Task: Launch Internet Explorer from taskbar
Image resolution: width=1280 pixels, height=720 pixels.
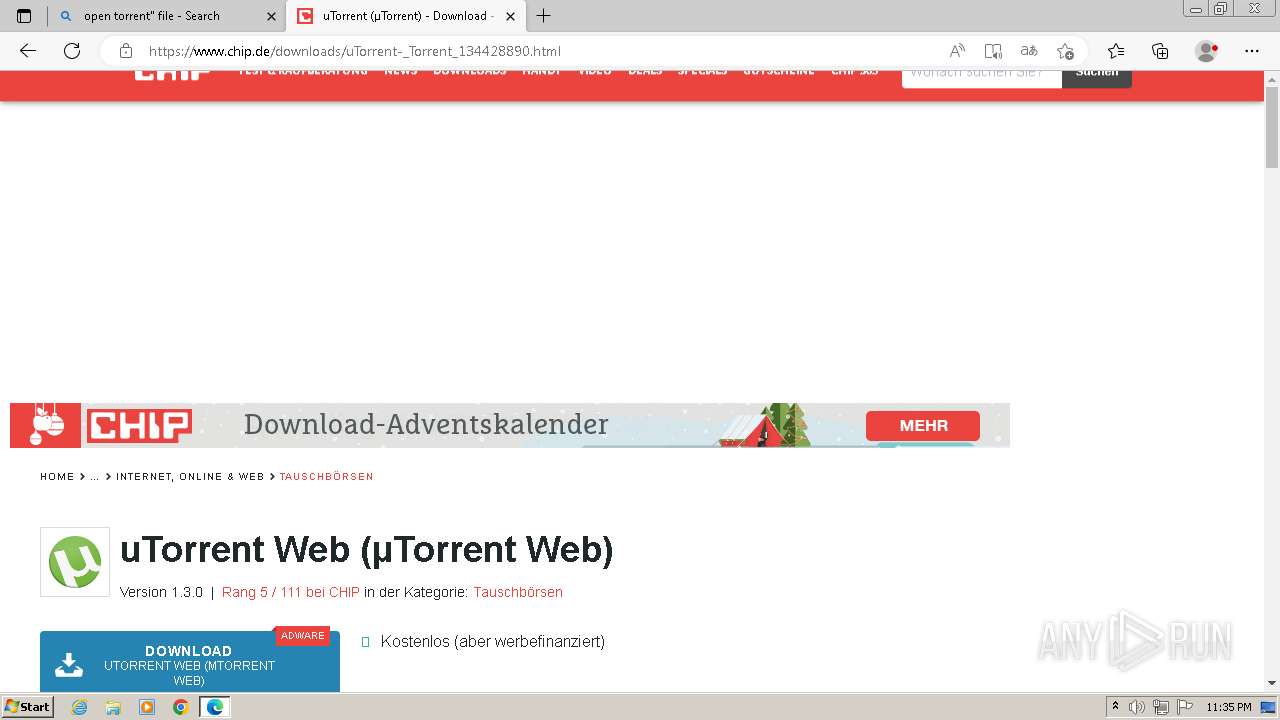Action: coord(80,707)
